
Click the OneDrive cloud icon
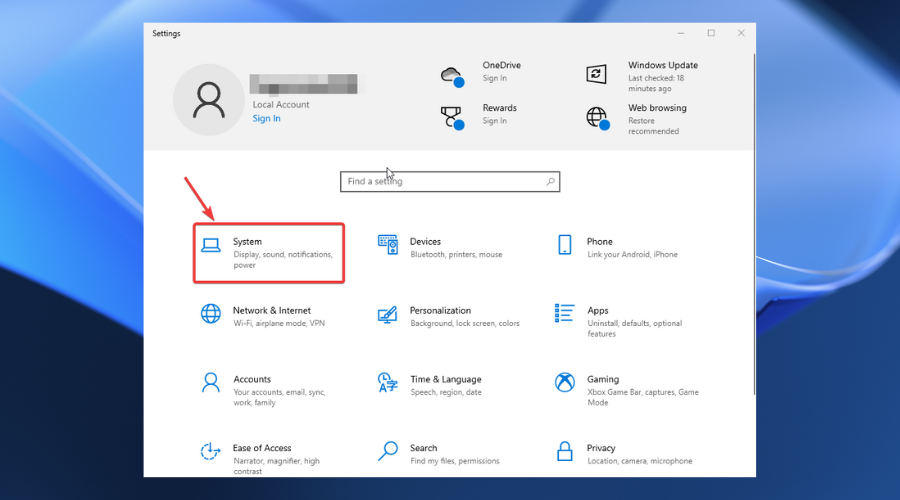click(452, 76)
